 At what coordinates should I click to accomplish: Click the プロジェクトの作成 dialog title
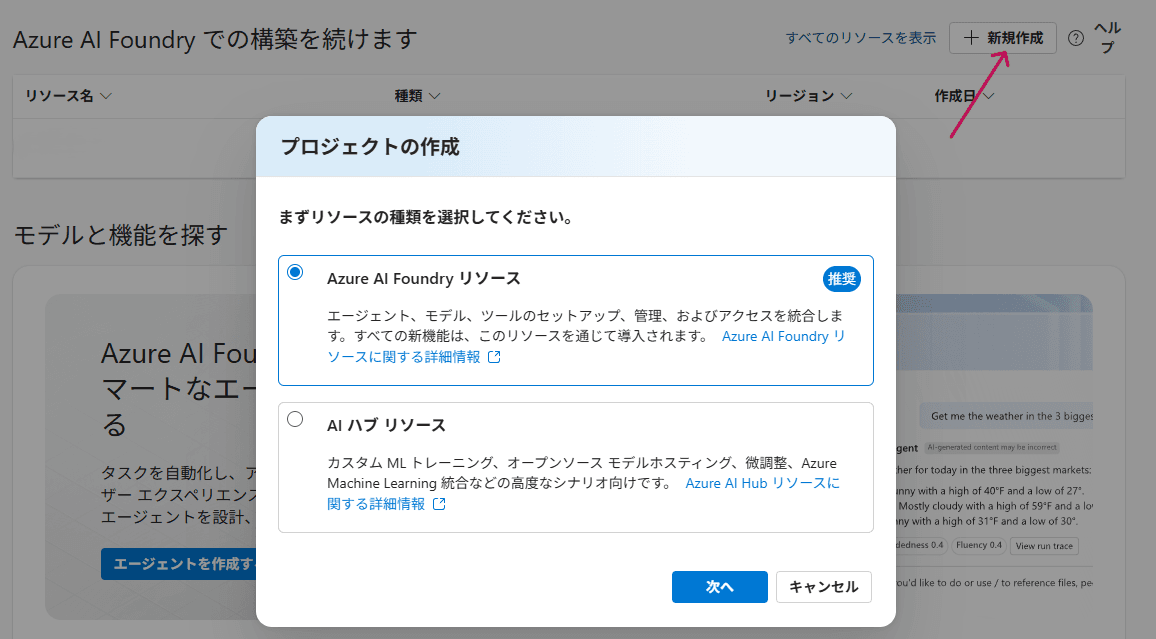[x=370, y=147]
